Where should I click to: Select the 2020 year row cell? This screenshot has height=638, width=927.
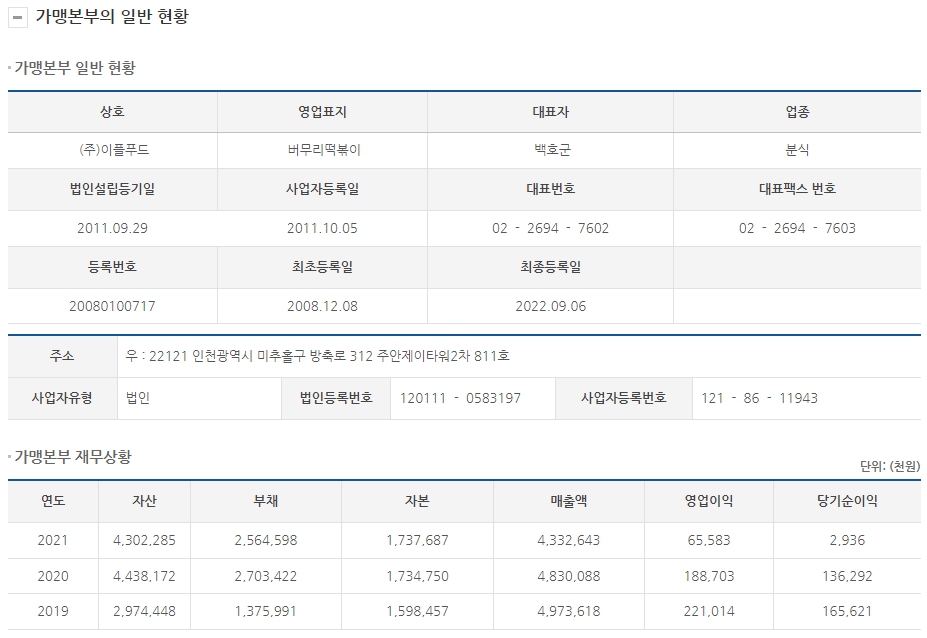(x=53, y=577)
